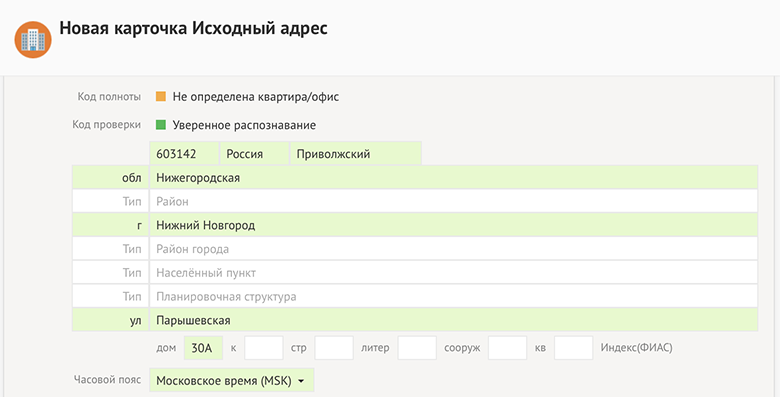
Task: Click the text Не определена квартира/офис
Action: point(256,97)
